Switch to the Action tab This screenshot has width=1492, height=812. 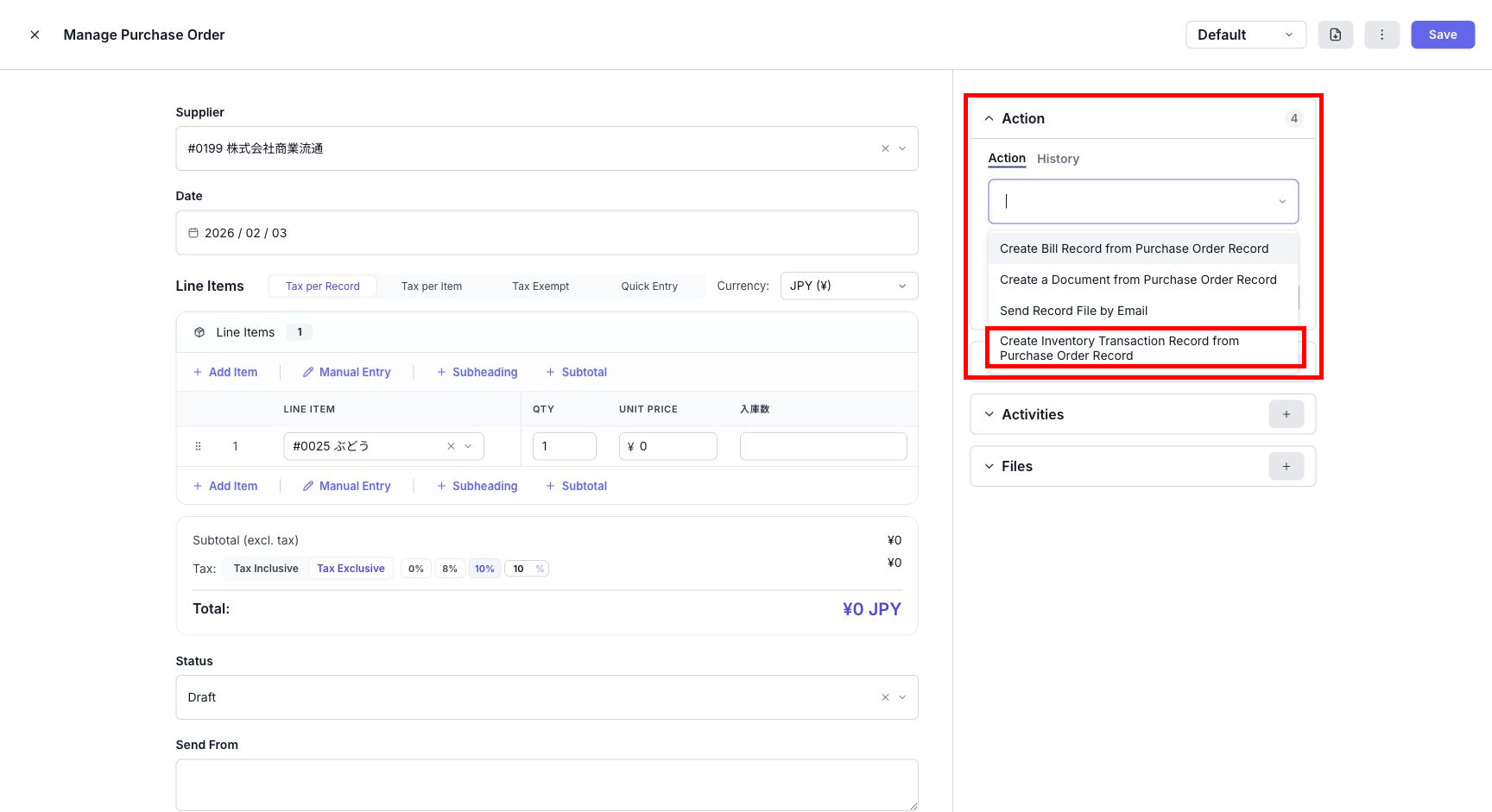click(x=1007, y=158)
